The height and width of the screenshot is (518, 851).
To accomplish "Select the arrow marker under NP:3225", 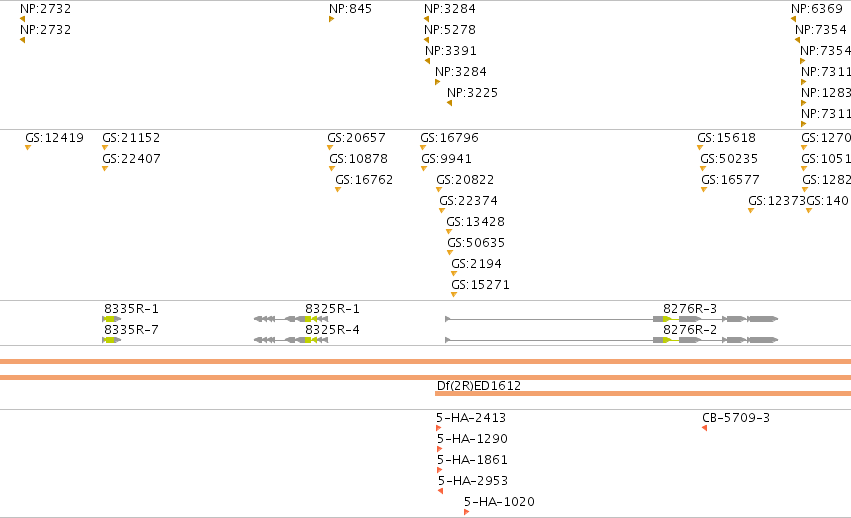I will 449,103.
